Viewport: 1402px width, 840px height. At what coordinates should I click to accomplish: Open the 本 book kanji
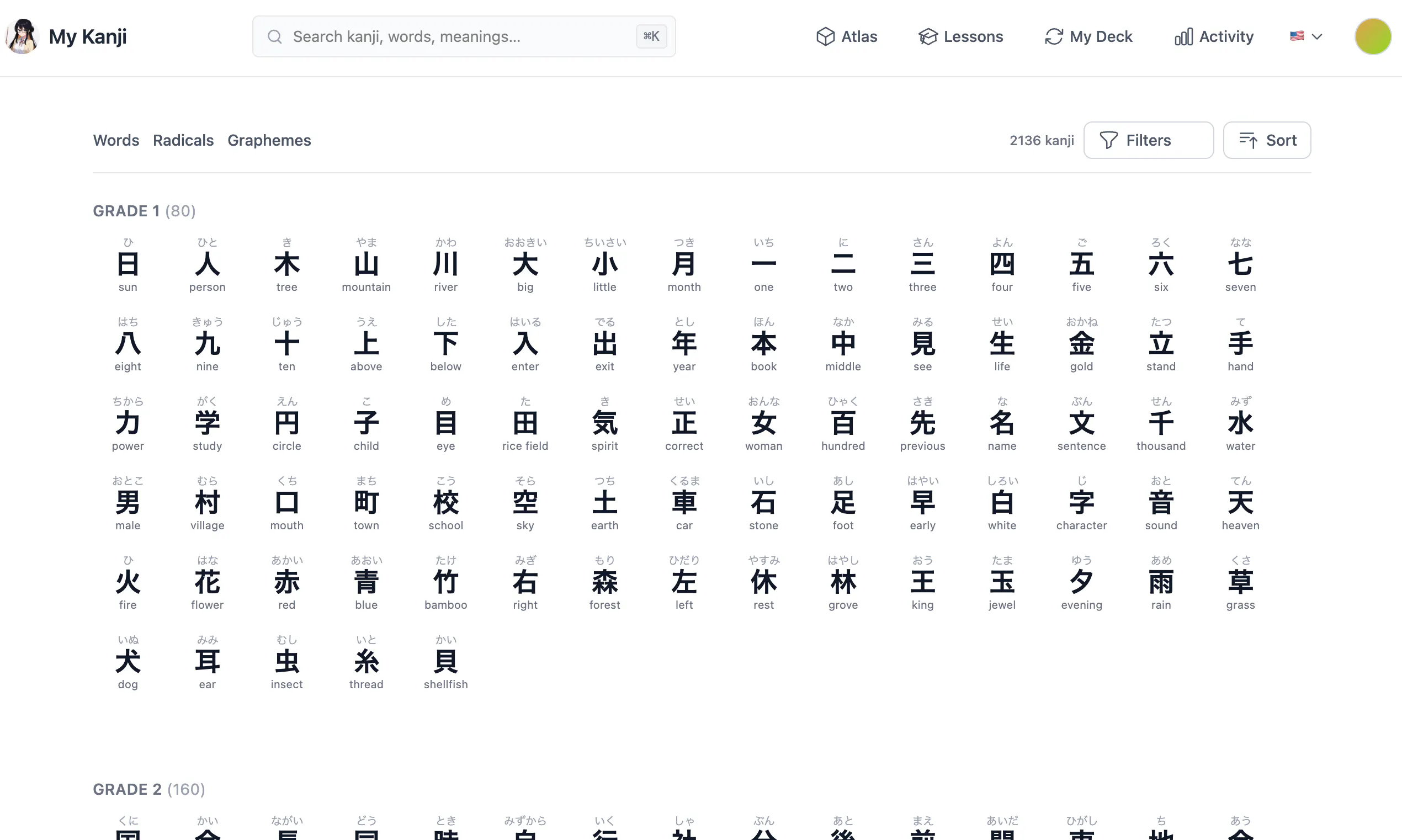pos(763,344)
